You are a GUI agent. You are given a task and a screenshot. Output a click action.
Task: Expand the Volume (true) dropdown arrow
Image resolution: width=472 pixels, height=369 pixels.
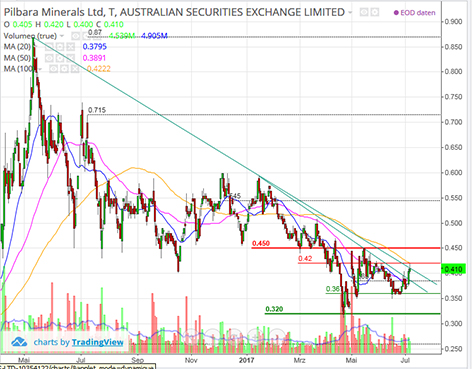62,36
